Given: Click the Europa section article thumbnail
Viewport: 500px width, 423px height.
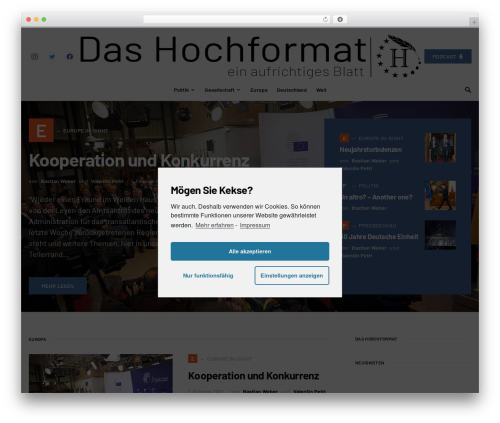Looking at the screenshot, I should pyautogui.click(x=101, y=373).
